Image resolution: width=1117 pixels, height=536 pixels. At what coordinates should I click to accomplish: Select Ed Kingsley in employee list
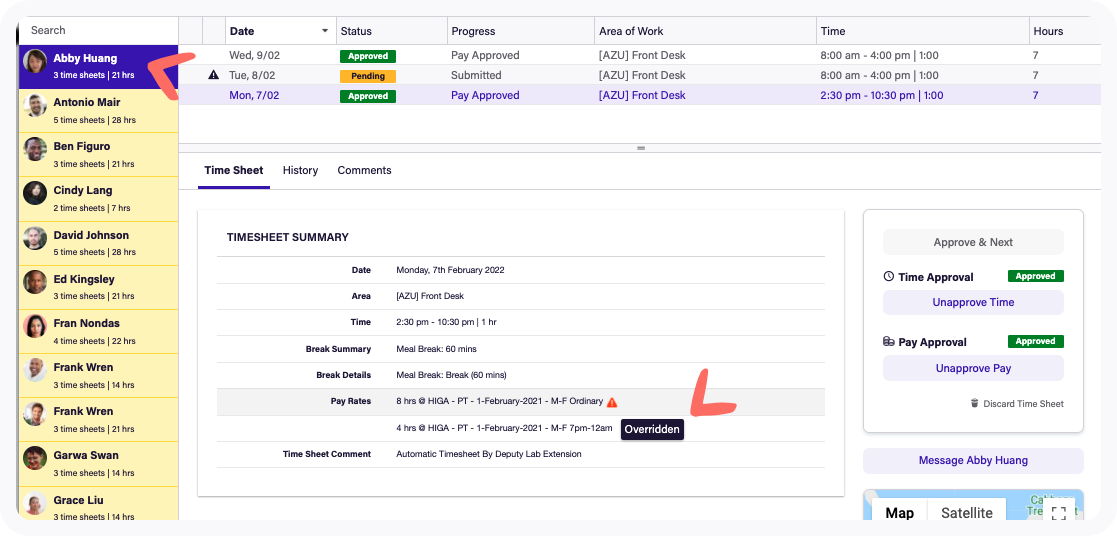click(98, 287)
